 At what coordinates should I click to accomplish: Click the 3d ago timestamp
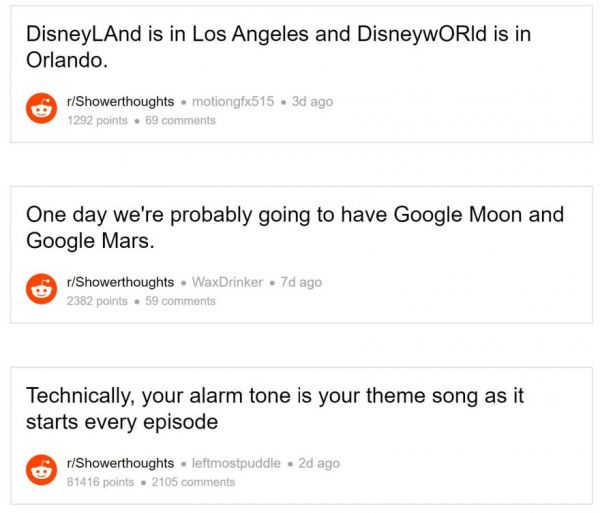(x=312, y=101)
